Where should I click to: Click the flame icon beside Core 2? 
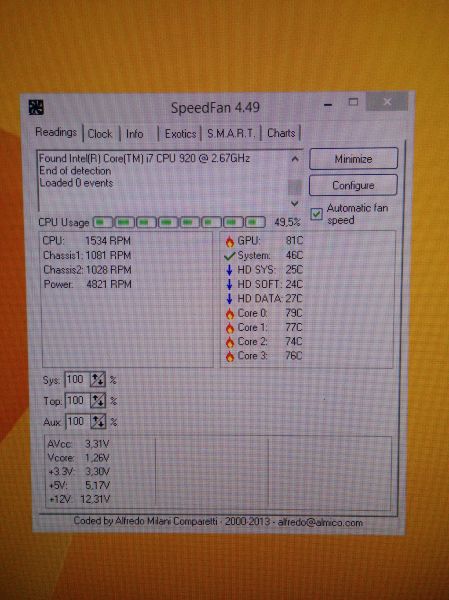pyautogui.click(x=230, y=342)
